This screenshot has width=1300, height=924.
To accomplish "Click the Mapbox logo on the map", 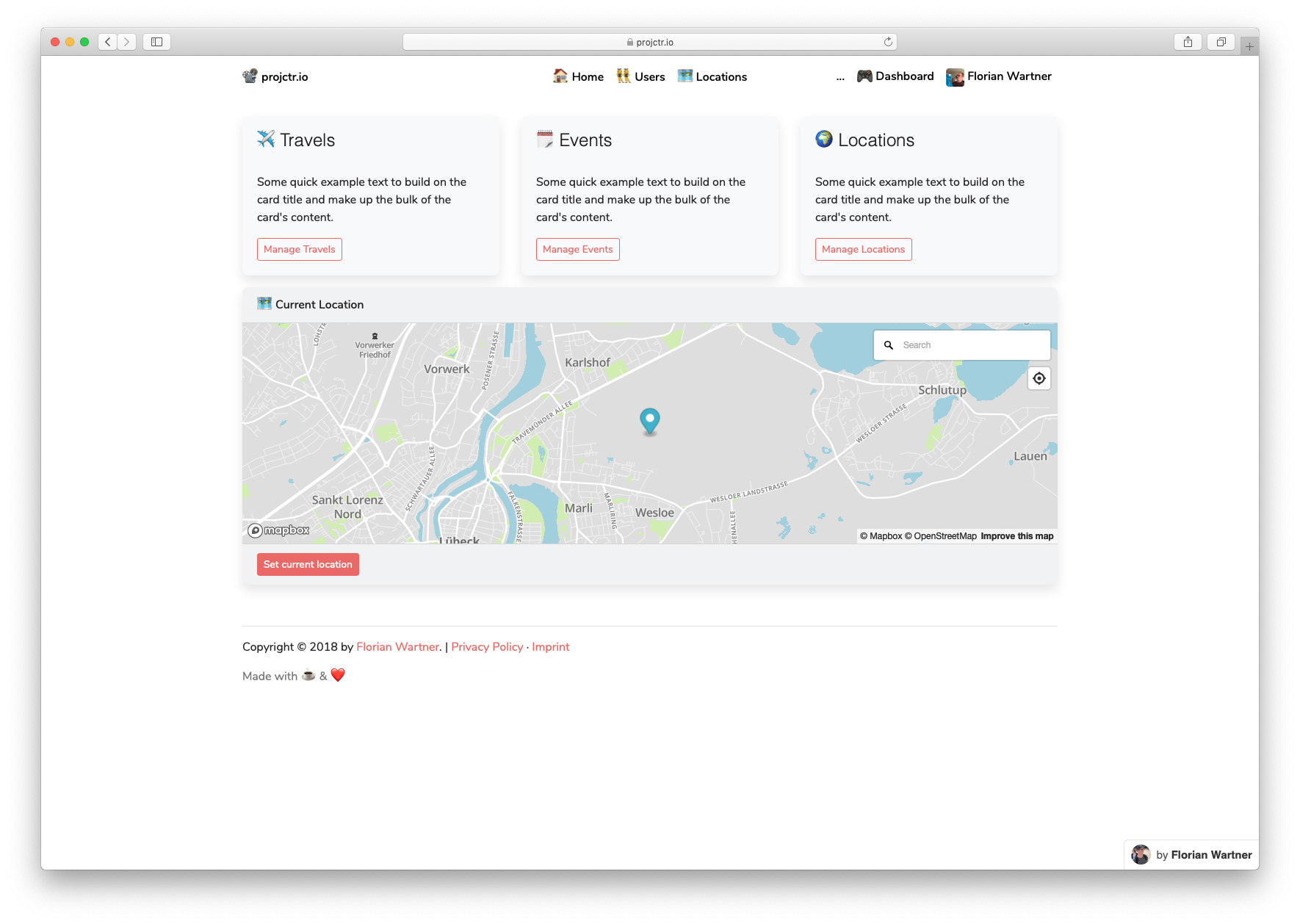I will (278, 530).
